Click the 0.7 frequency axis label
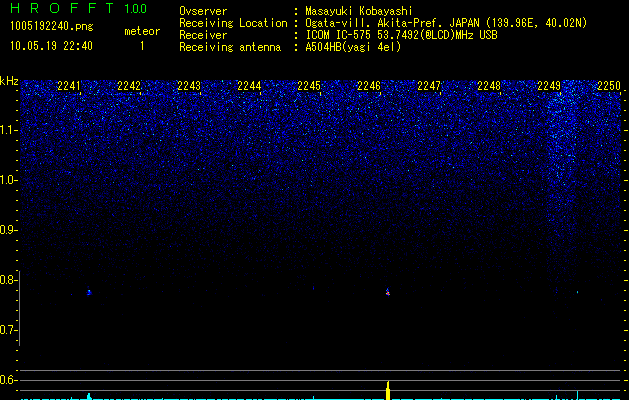 tap(9, 329)
